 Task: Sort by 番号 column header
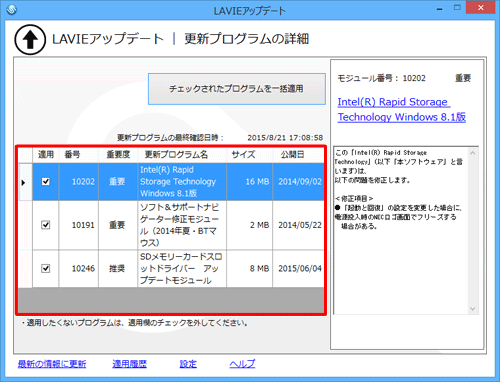pyautogui.click(x=79, y=155)
